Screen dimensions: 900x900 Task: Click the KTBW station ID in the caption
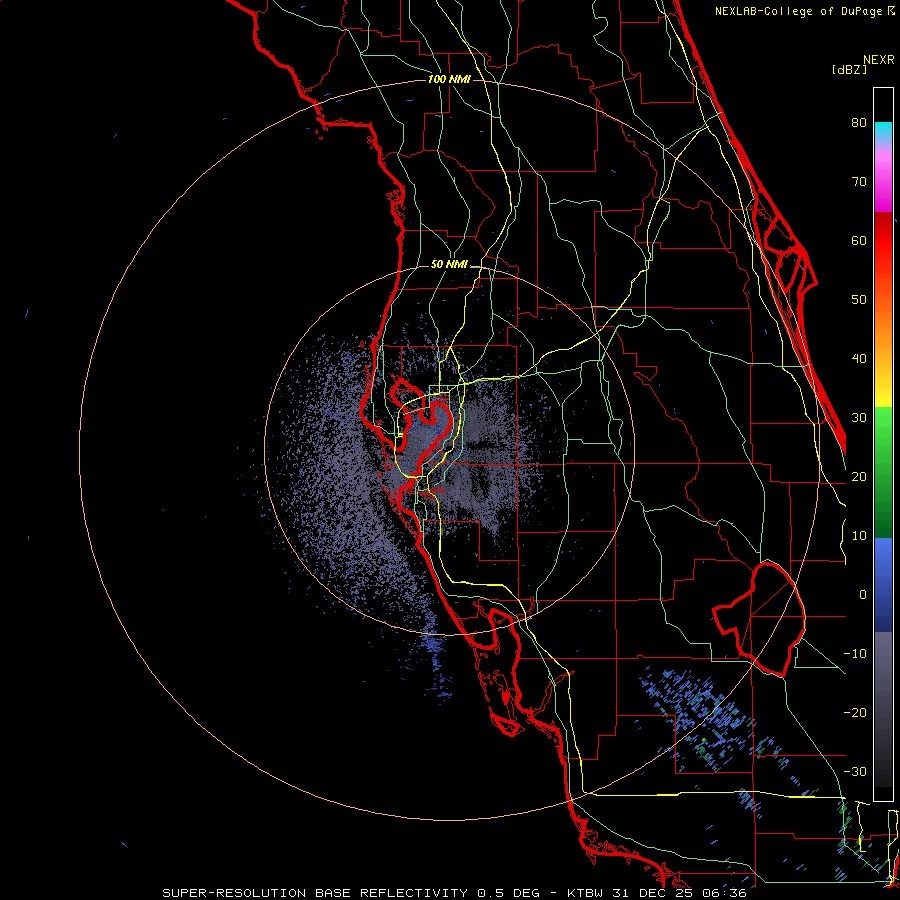tap(587, 893)
